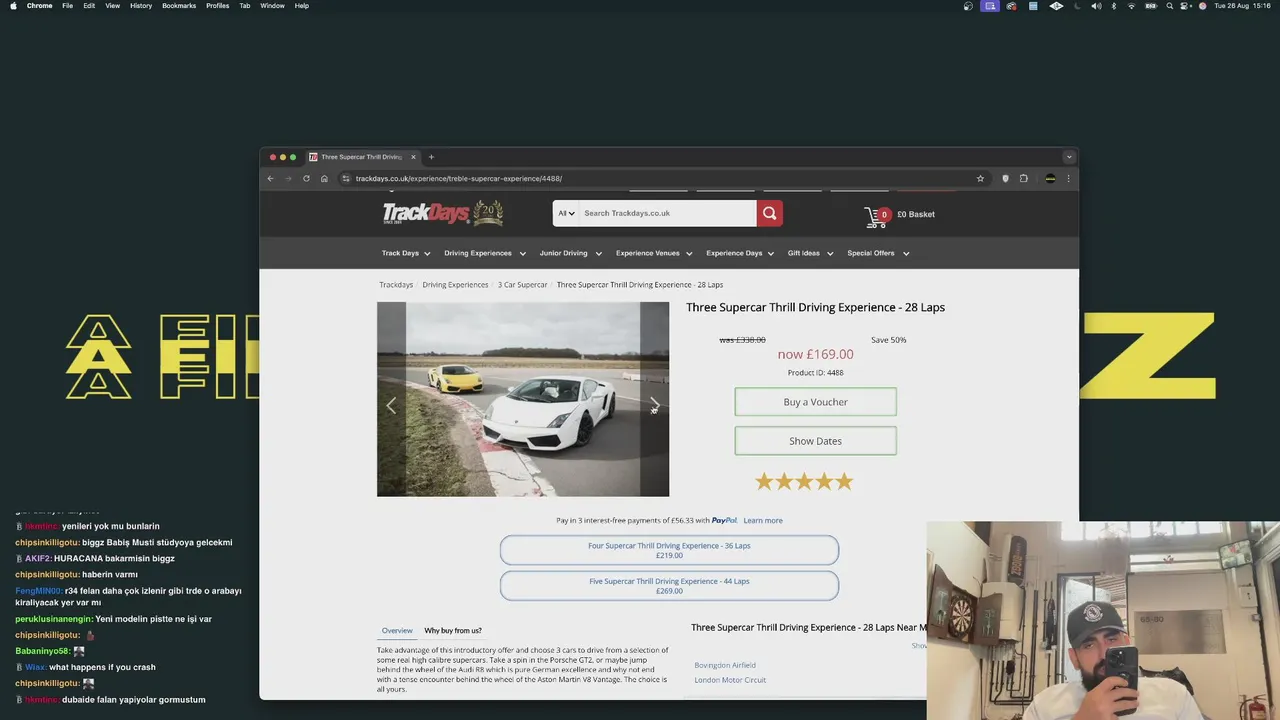Screen dimensions: 1280x720
Task: Click the browser home icon
Action: pos(324,179)
